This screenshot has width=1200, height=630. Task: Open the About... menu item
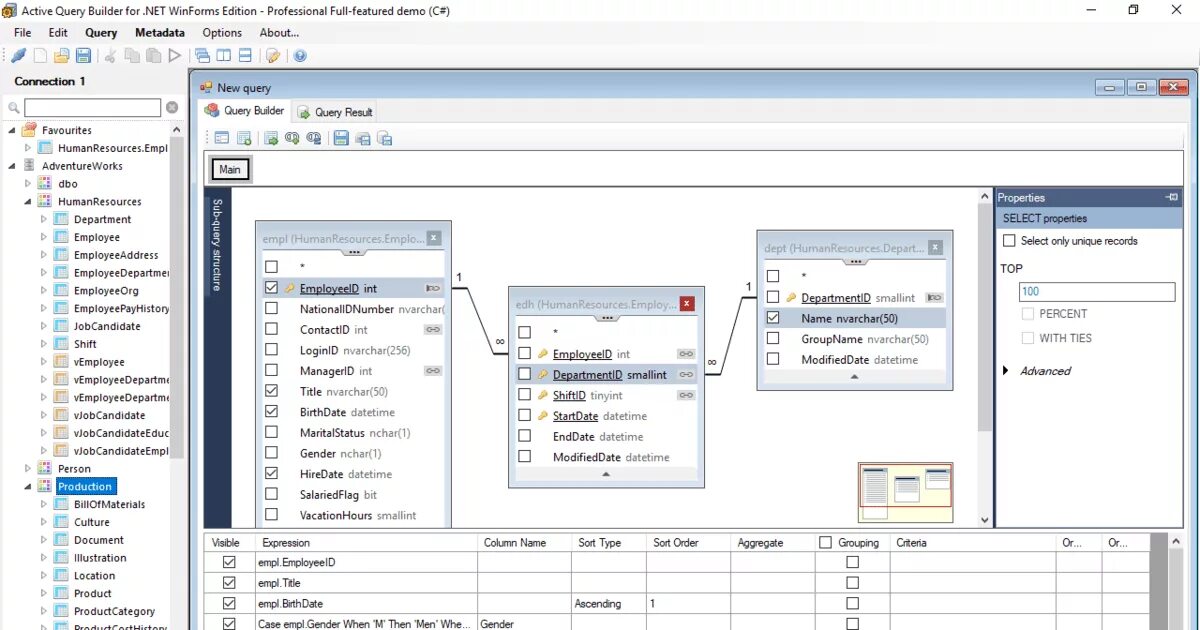click(x=279, y=33)
